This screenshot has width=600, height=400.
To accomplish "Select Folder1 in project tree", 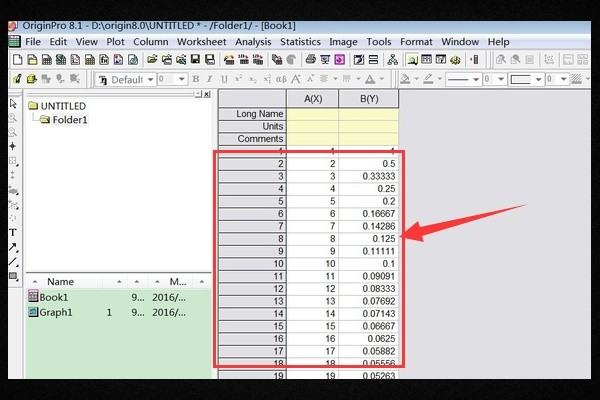I will tap(64, 120).
